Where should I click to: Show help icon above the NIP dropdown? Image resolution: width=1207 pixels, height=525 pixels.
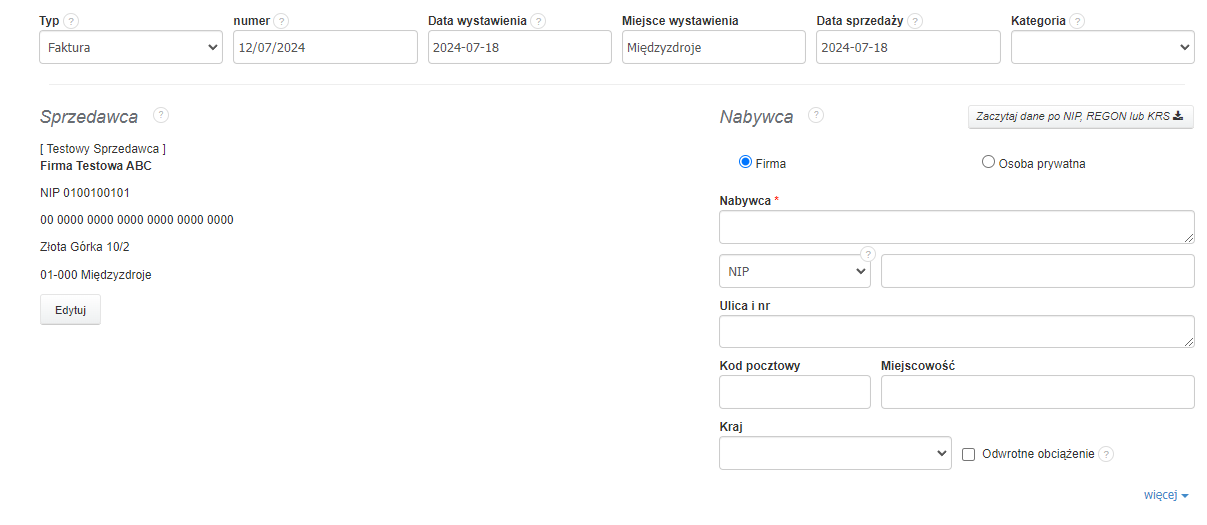[x=868, y=253]
